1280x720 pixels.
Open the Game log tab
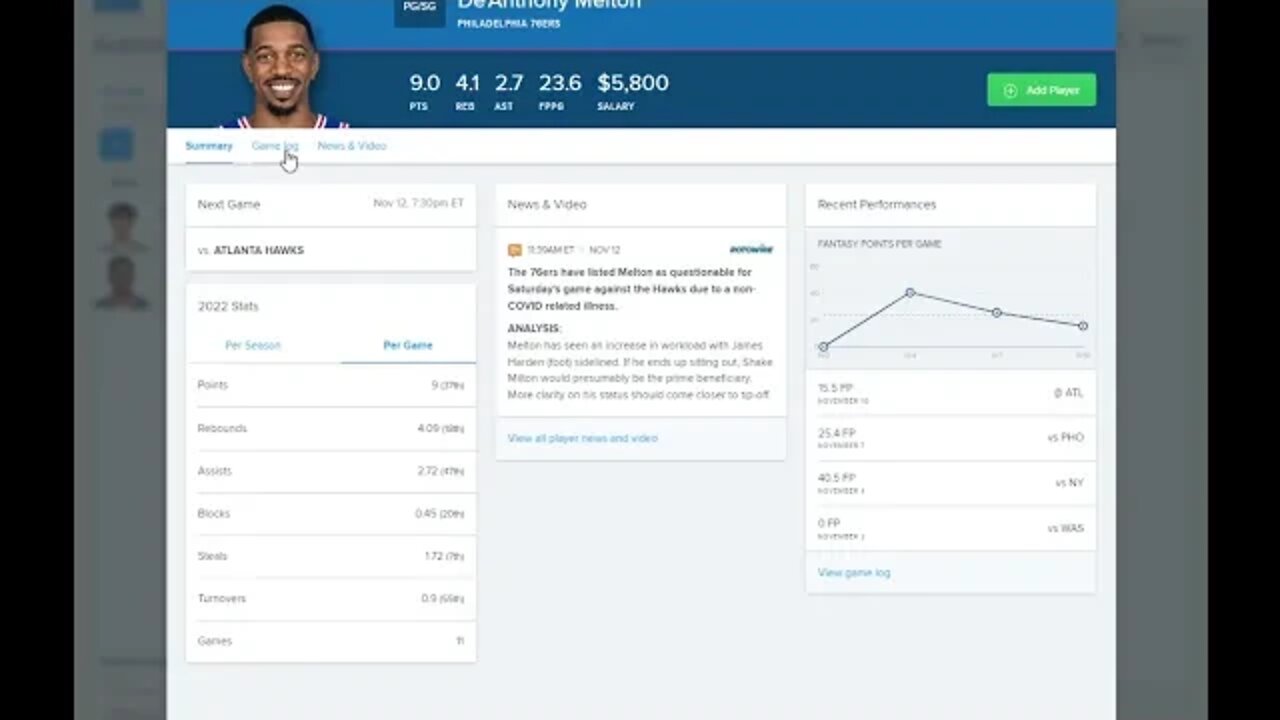point(274,146)
